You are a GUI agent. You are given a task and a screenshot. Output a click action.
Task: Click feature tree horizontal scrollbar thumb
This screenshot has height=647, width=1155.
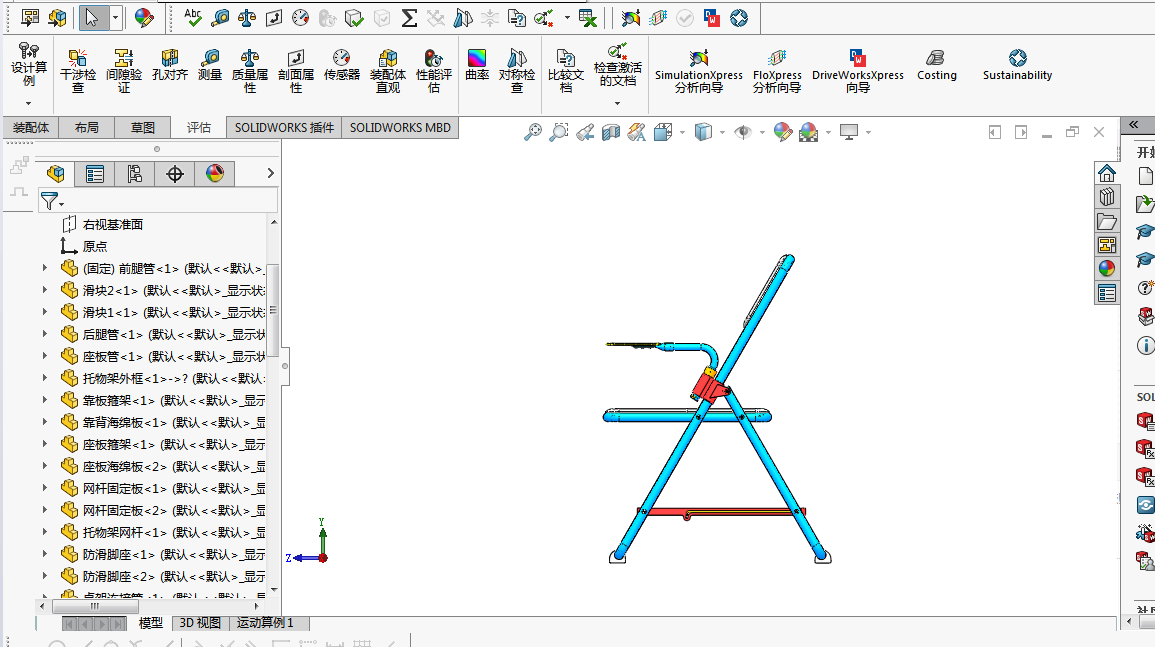click(95, 606)
